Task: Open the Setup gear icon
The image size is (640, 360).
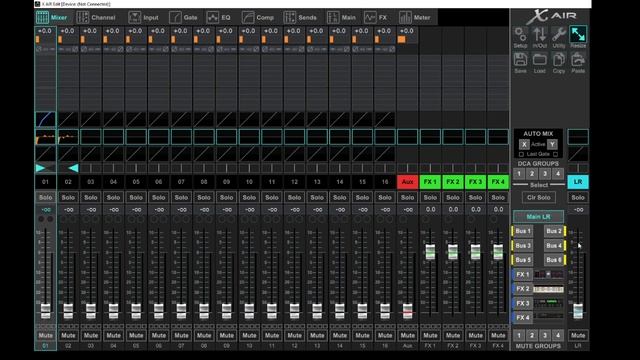Action: [x=520, y=38]
